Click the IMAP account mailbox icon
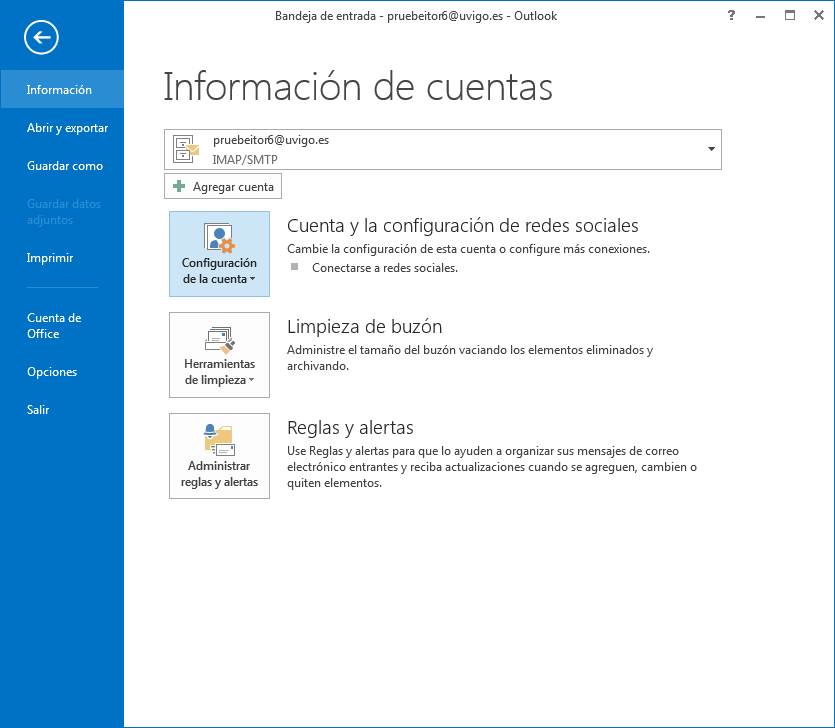 point(187,149)
